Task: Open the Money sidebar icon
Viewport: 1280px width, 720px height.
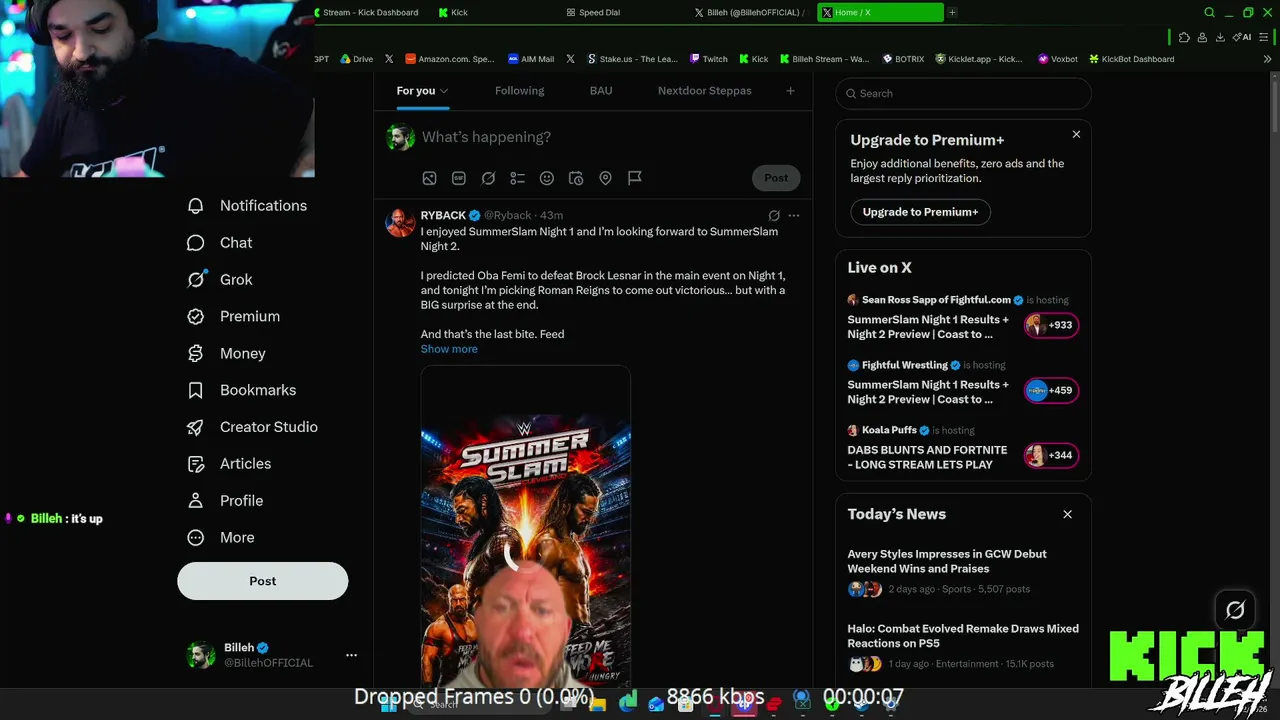Action: tap(196, 353)
